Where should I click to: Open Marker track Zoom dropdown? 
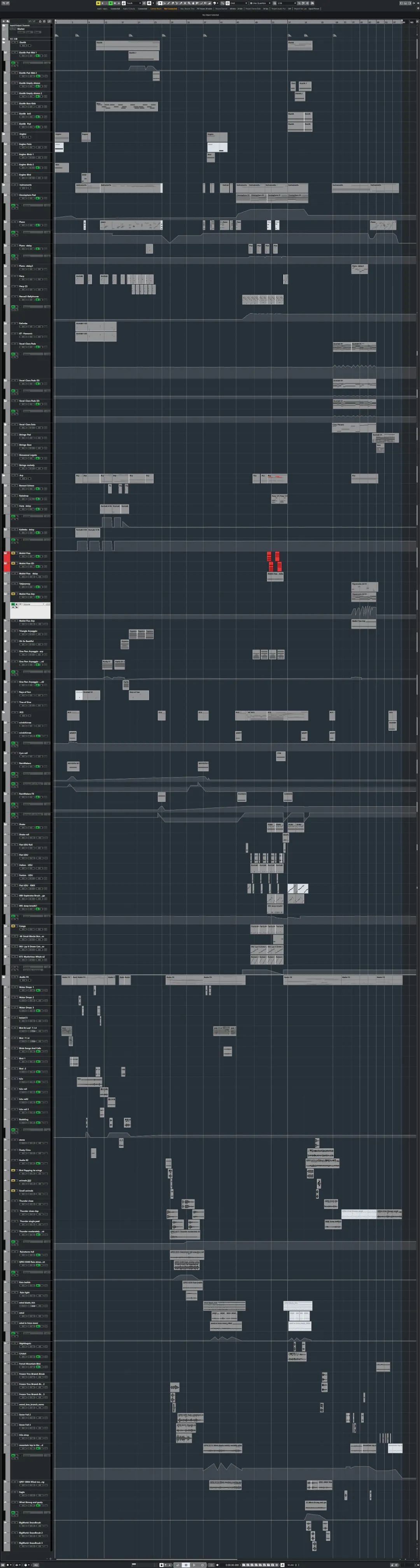coord(38,32)
